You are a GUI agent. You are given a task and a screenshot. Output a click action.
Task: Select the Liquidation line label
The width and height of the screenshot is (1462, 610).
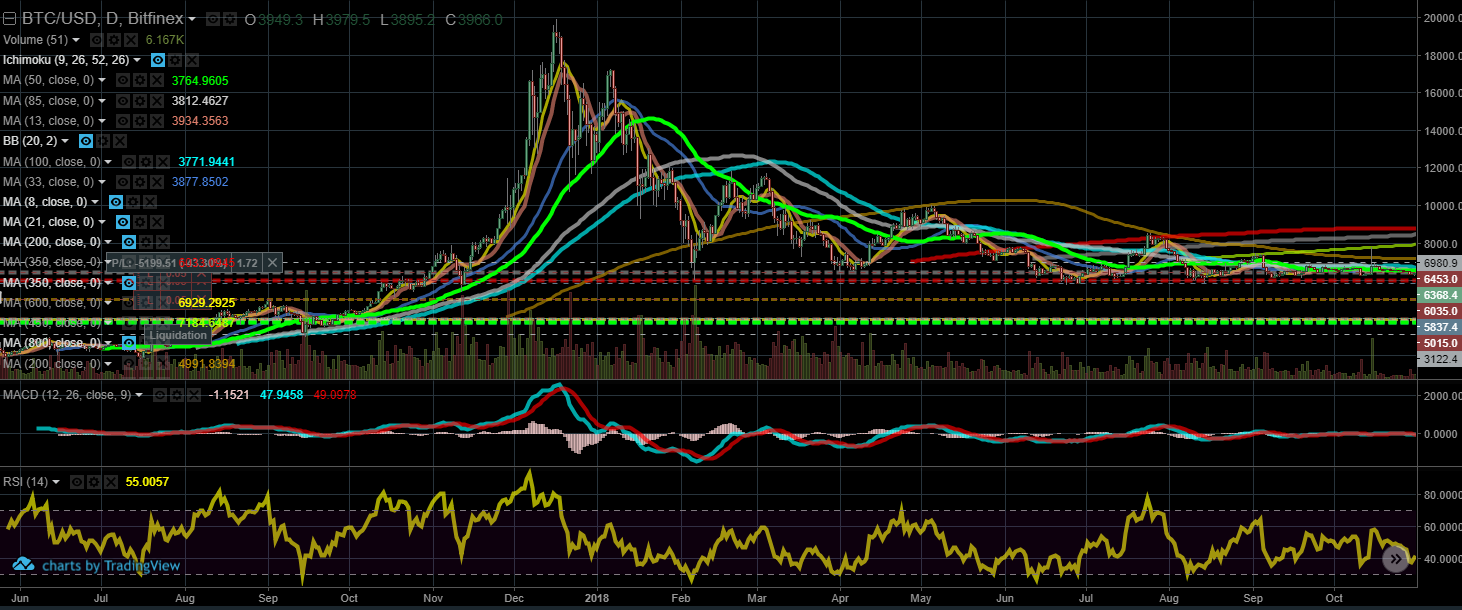coord(177,336)
